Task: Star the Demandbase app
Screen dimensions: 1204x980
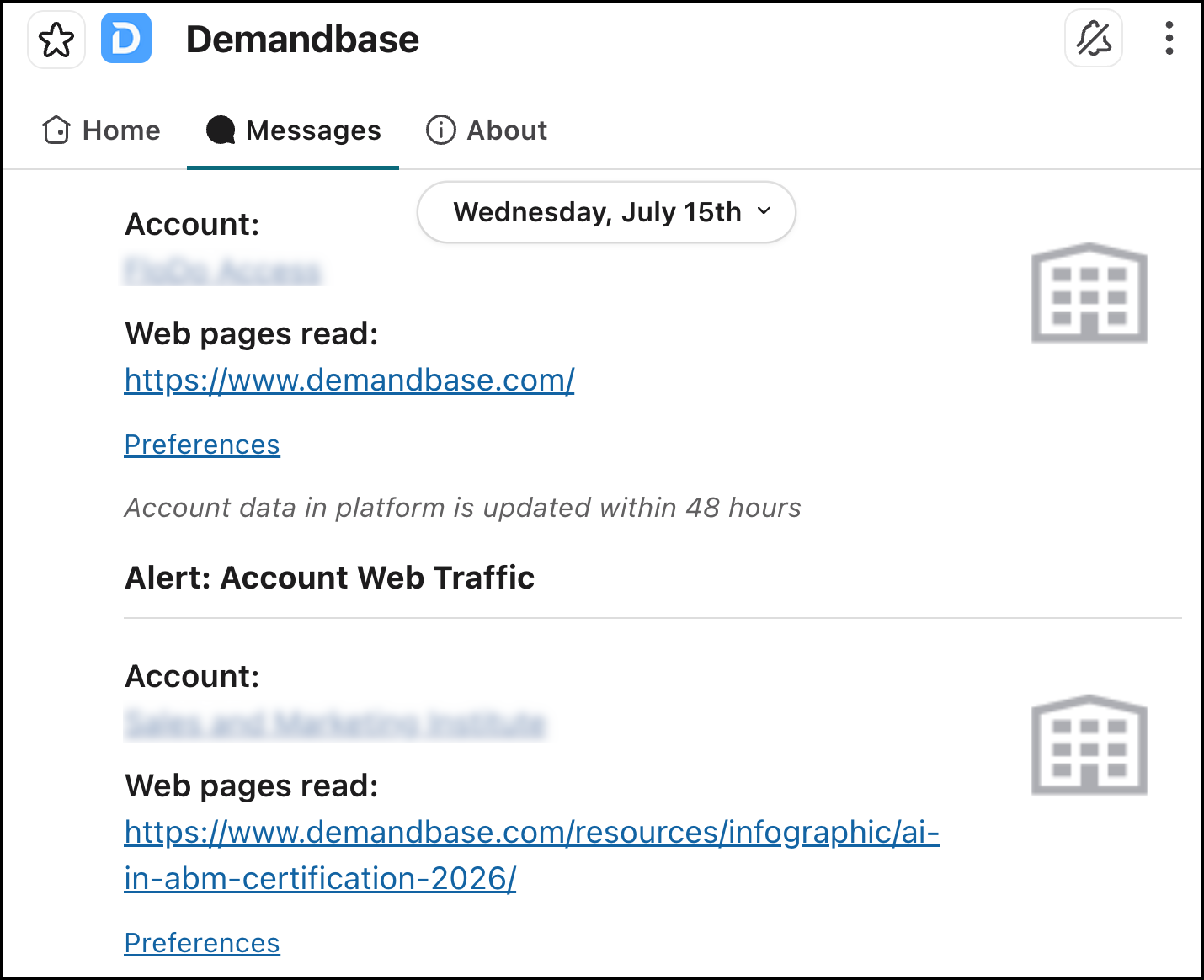Action: (x=56, y=40)
